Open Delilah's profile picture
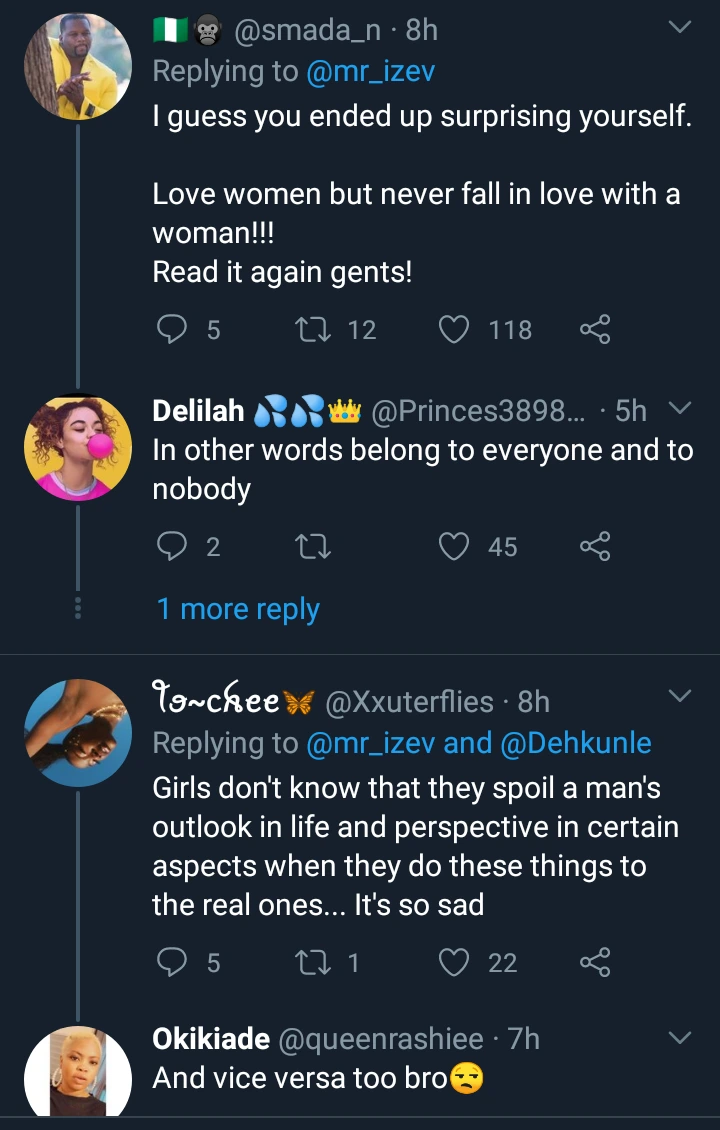This screenshot has width=720, height=1130. click(78, 446)
